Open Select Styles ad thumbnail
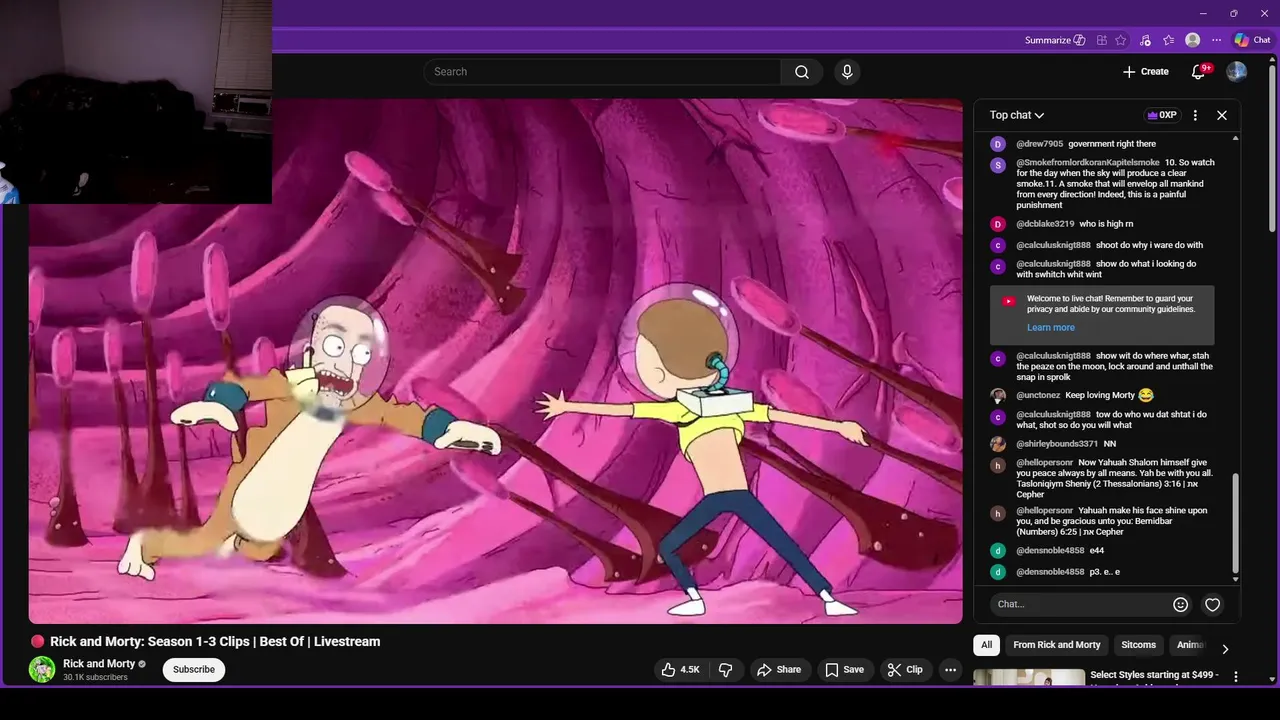 click(1028, 678)
